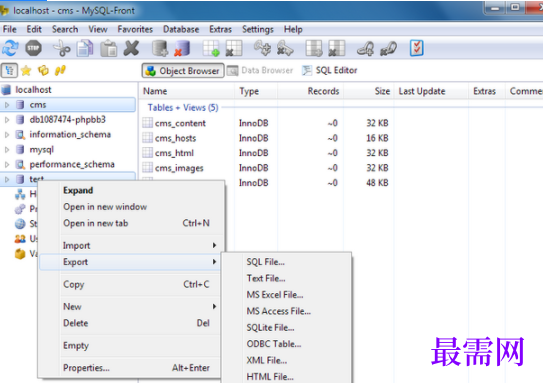The height and width of the screenshot is (383, 543).
Task: Expand the mysql database node
Action: [7, 150]
